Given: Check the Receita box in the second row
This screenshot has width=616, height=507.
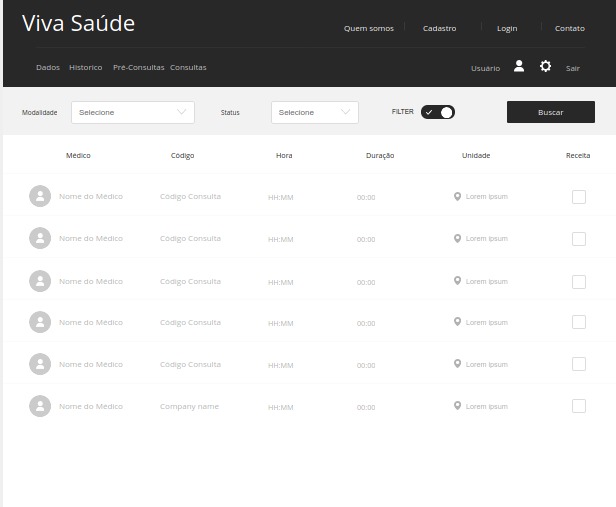Looking at the screenshot, I should [579, 239].
